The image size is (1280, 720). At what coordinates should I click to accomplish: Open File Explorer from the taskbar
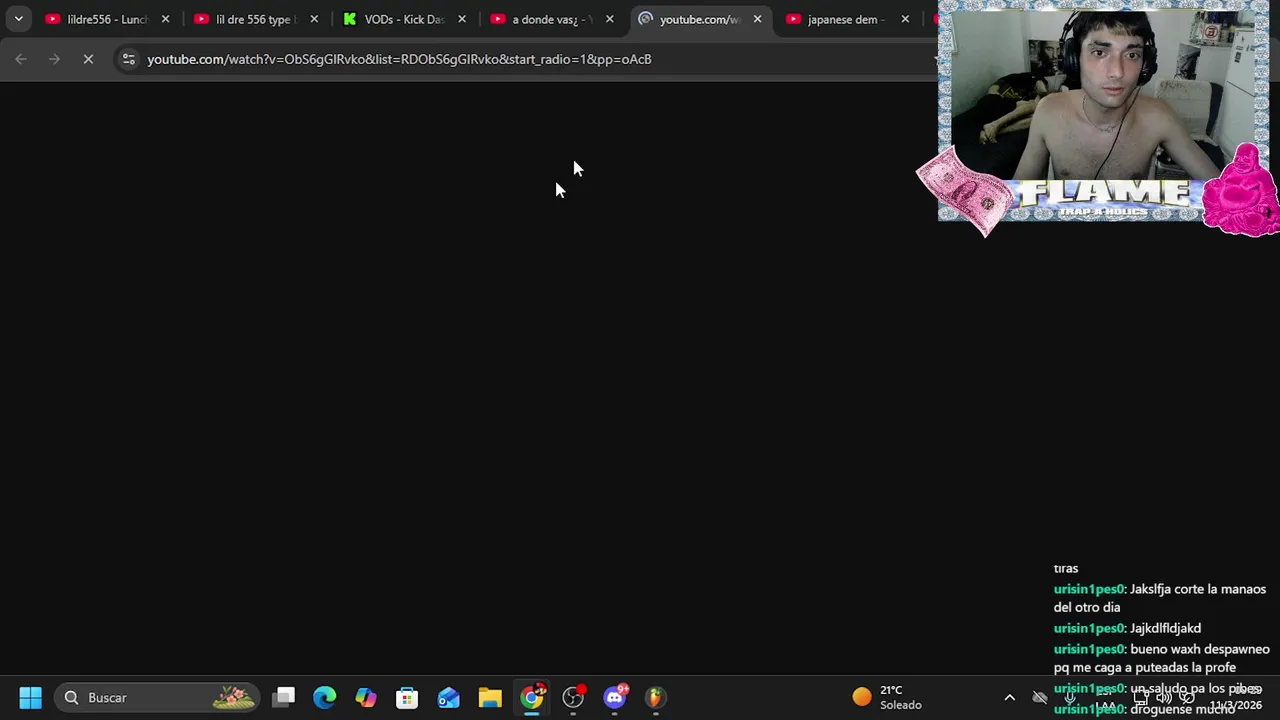[490, 697]
